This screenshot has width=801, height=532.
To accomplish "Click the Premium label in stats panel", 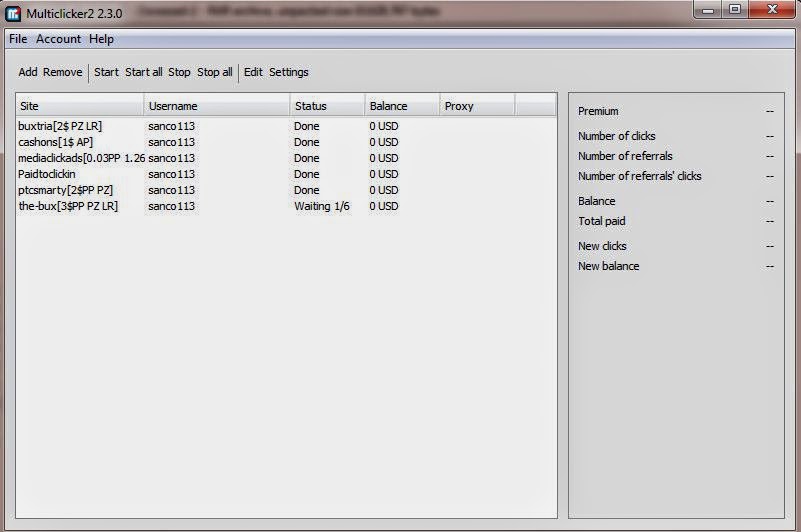I will coord(598,111).
